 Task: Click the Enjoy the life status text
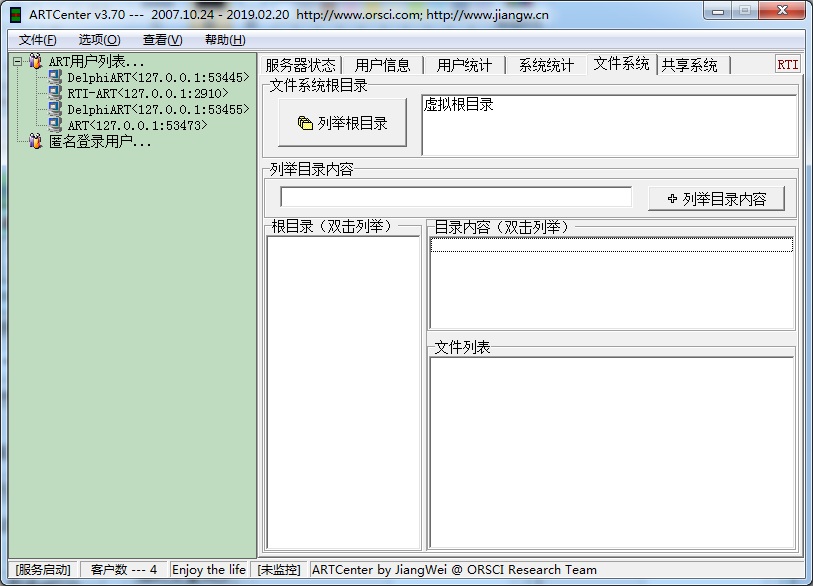point(209,570)
